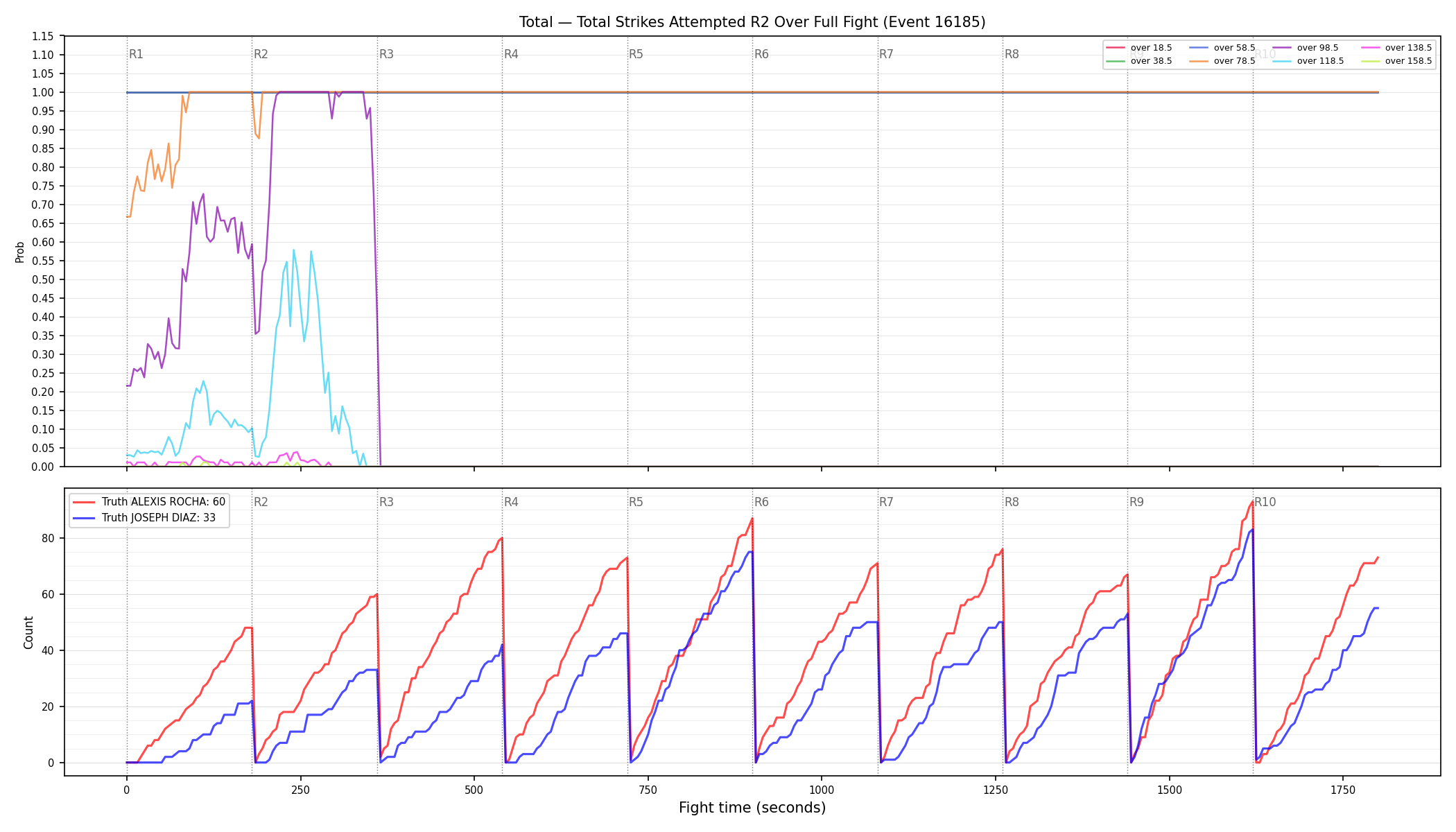Click 'Truth ALEXIS ROCHA: 60' legend entry

(x=149, y=502)
